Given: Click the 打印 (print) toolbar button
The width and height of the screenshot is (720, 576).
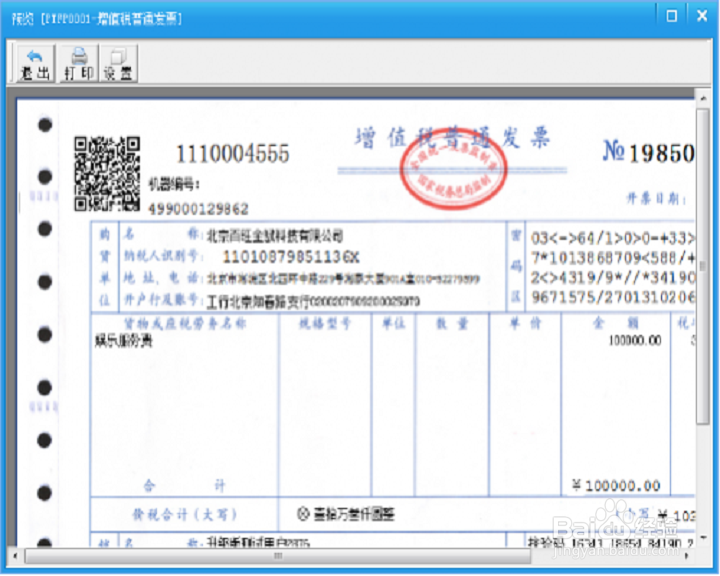Looking at the screenshot, I should point(79,64).
